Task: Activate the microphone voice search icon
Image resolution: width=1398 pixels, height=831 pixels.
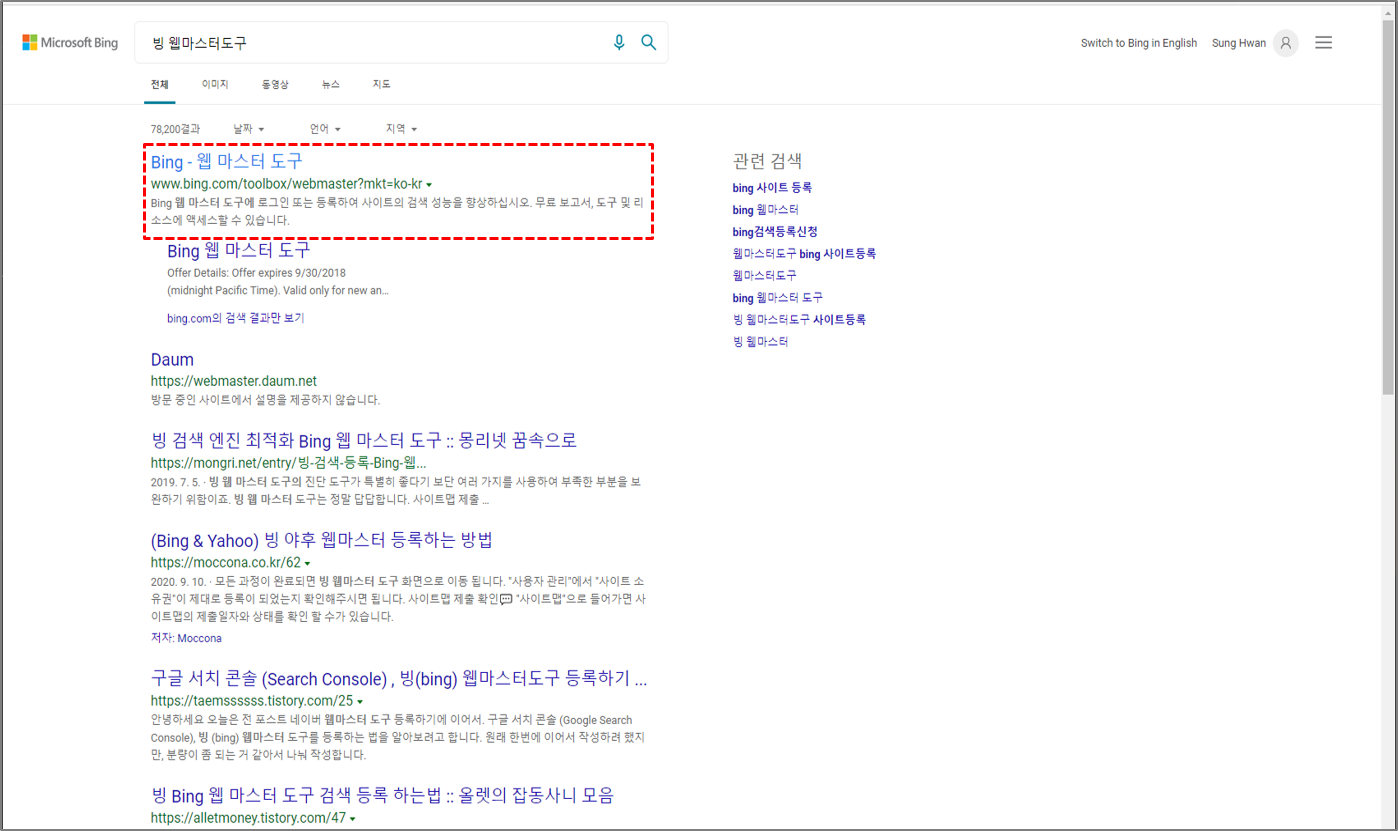Action: tap(619, 42)
